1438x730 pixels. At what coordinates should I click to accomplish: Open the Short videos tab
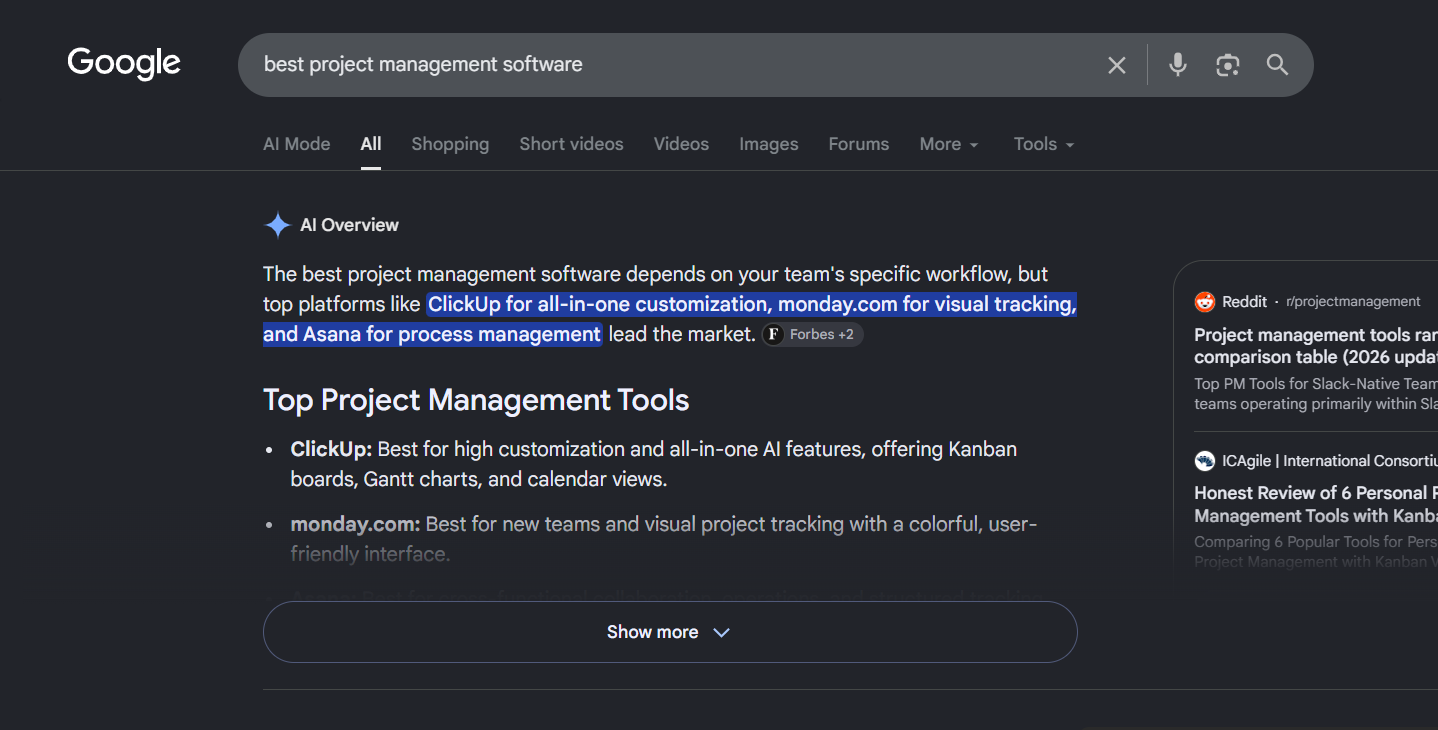(571, 144)
